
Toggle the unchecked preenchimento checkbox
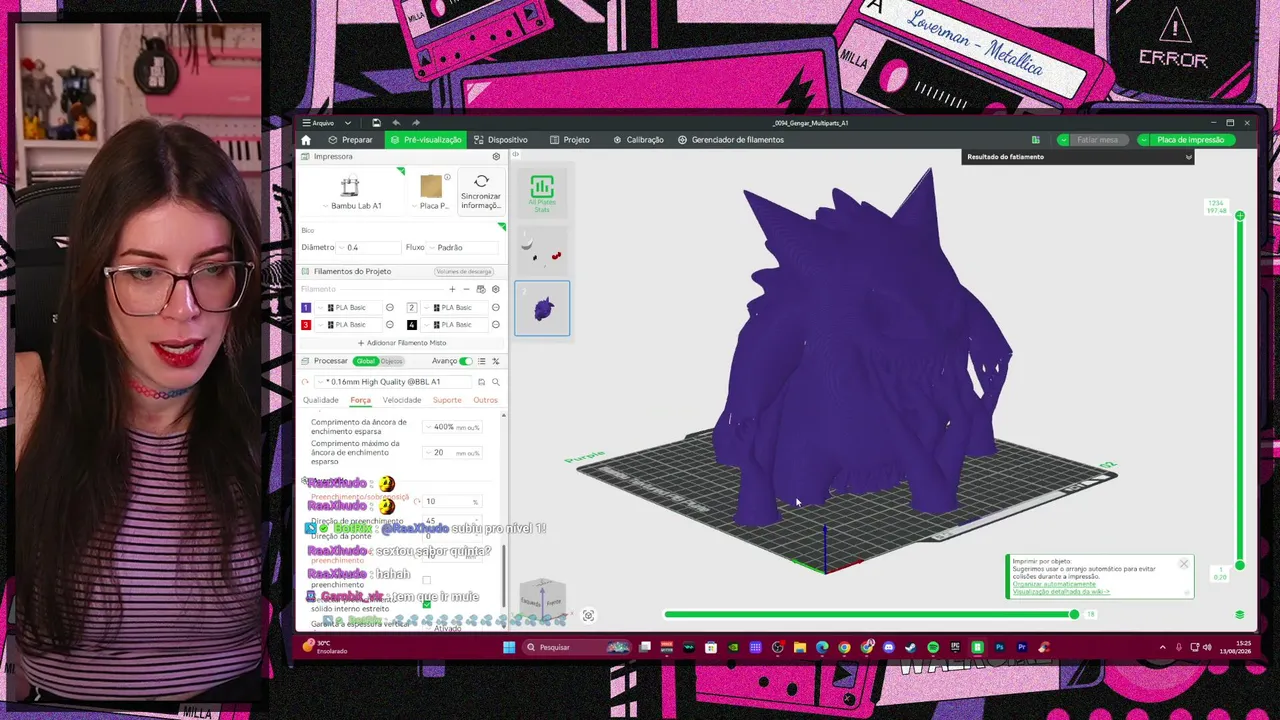coord(427,580)
